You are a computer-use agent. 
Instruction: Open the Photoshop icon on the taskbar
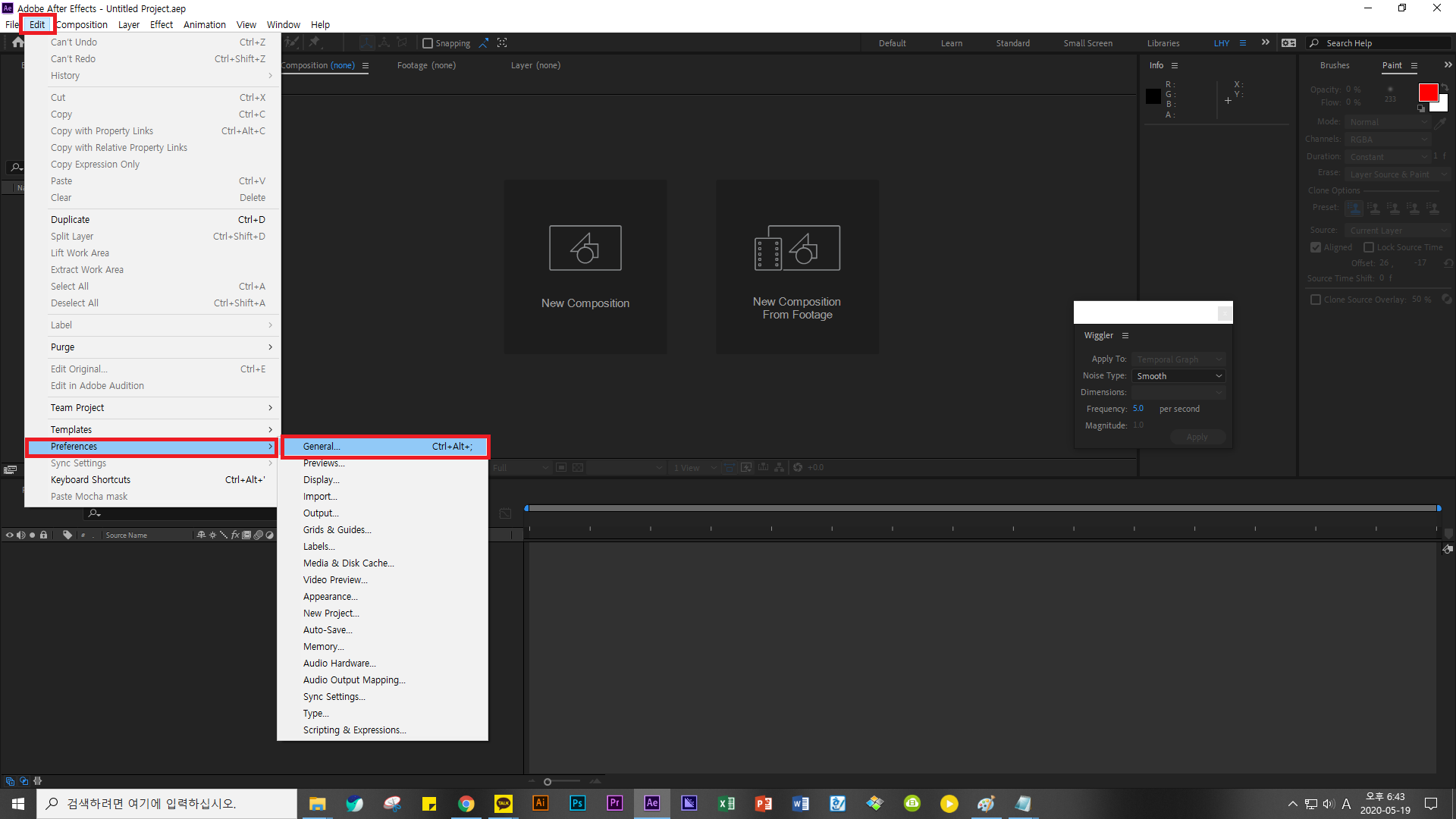coord(577,803)
